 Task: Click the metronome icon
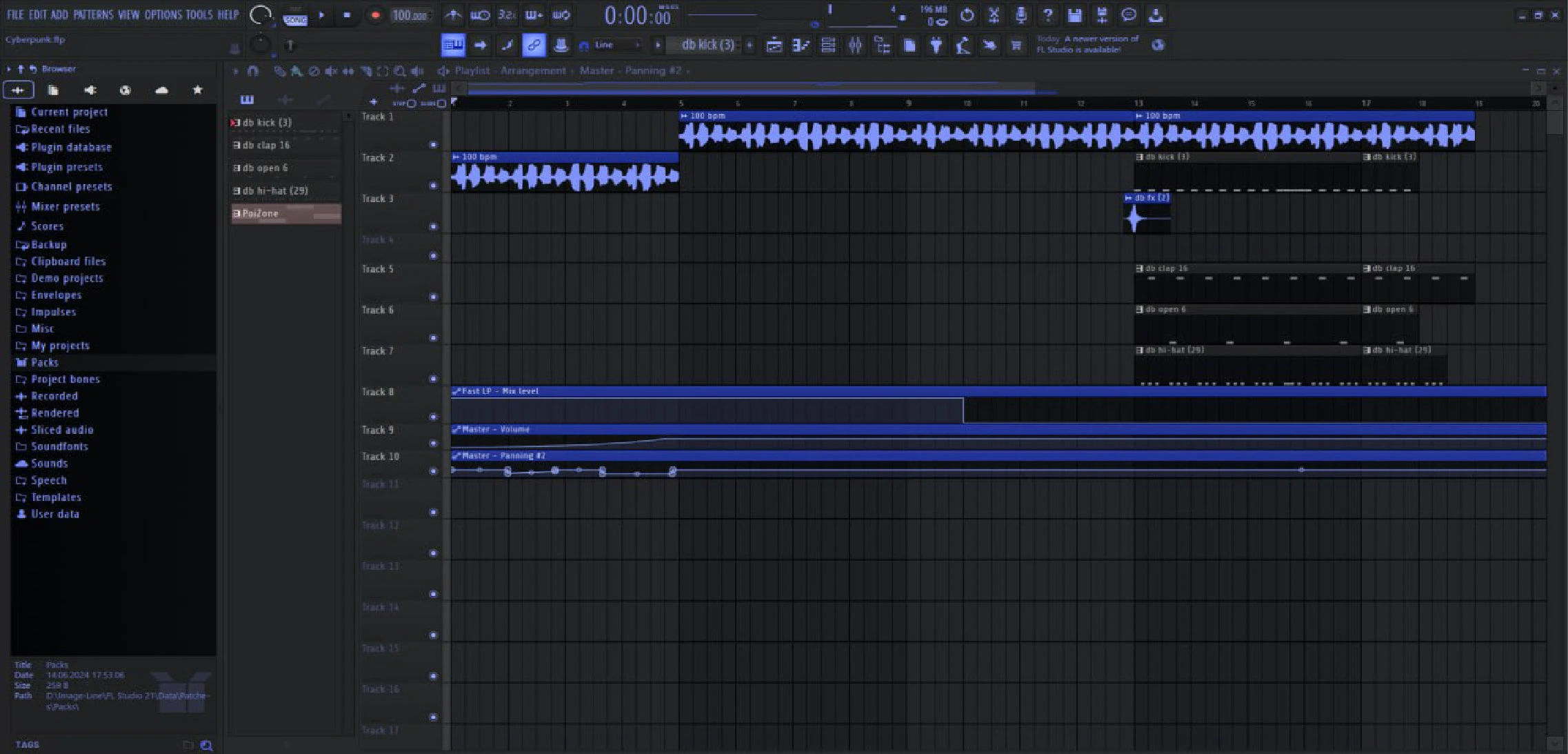[453, 14]
